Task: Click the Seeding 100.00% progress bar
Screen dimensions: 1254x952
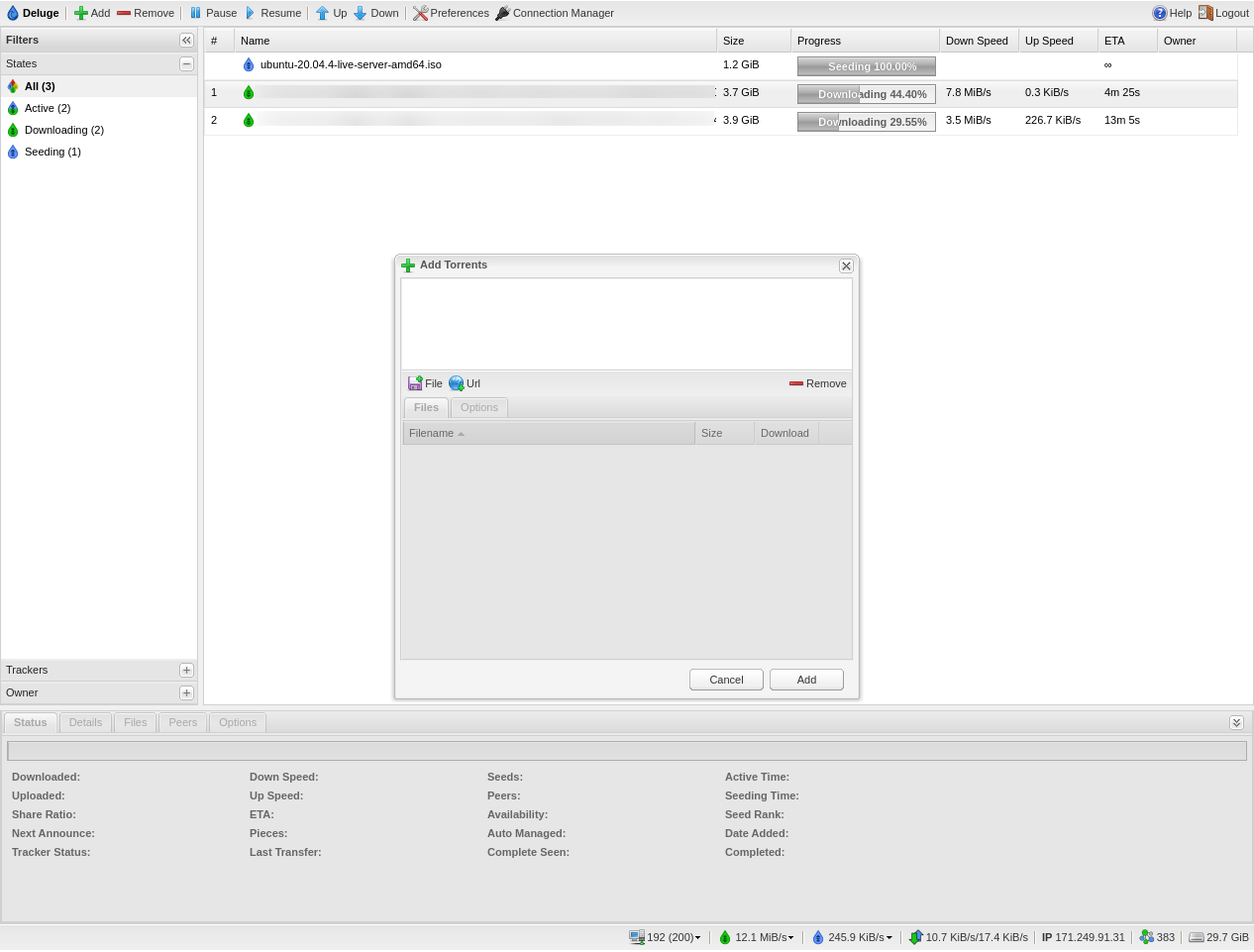Action: coord(866,66)
